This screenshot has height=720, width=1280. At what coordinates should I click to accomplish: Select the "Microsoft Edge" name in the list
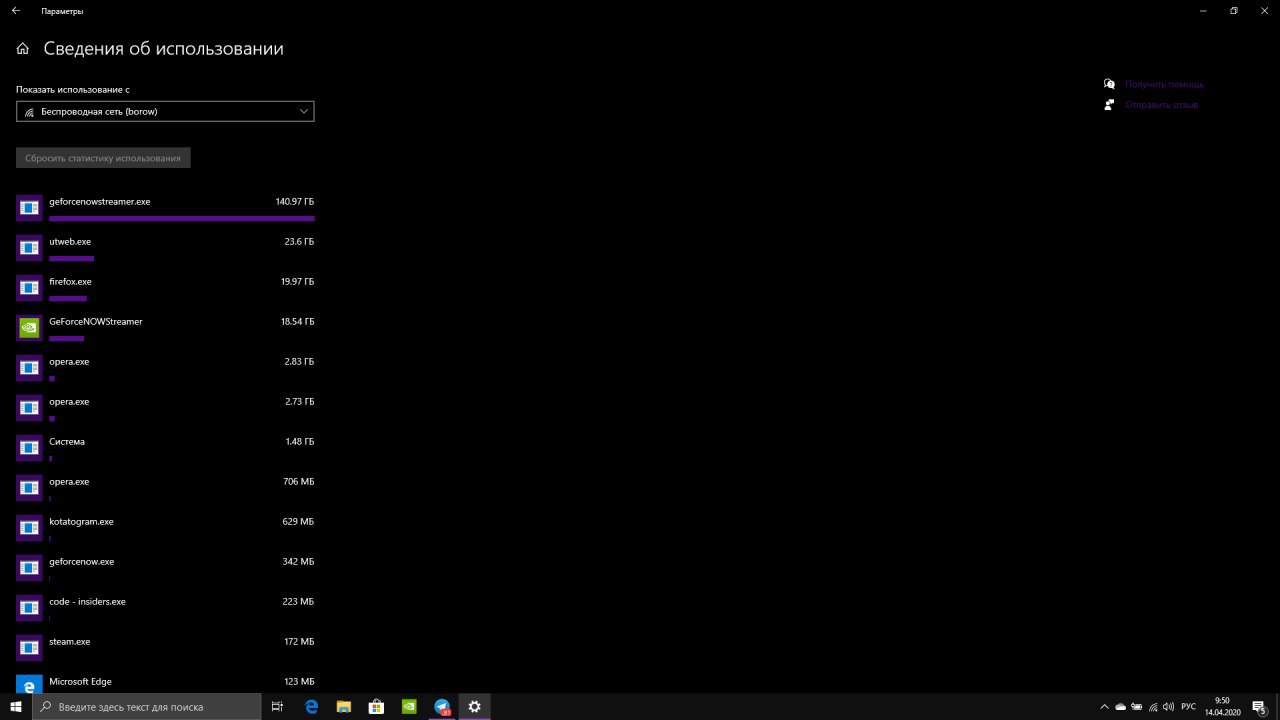click(x=80, y=682)
